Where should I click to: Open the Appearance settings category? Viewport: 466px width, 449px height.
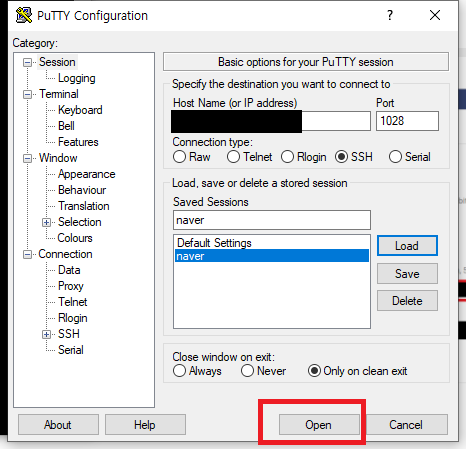[x=87, y=174]
